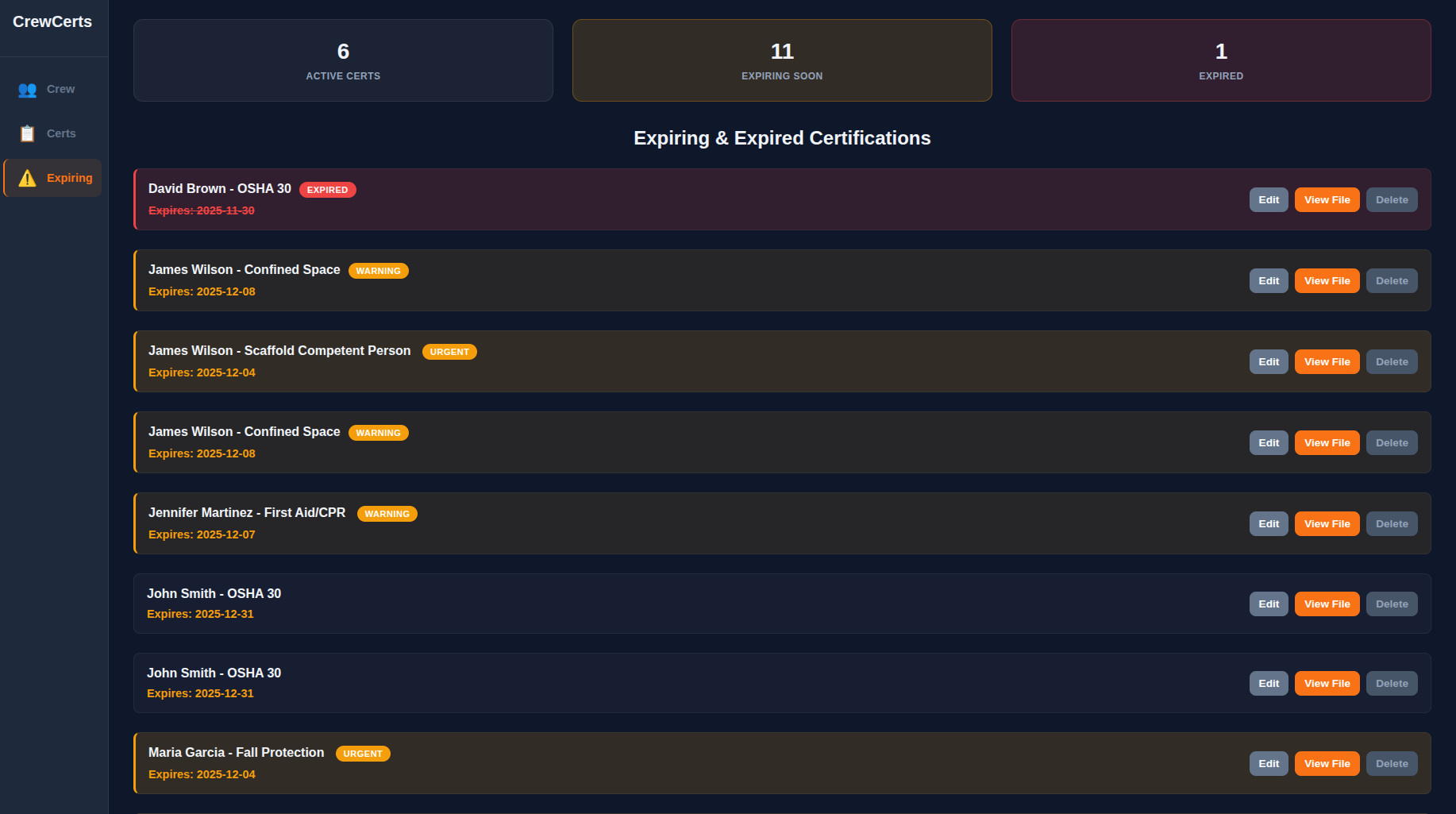Click the CrewCerts logo text

tap(52, 21)
